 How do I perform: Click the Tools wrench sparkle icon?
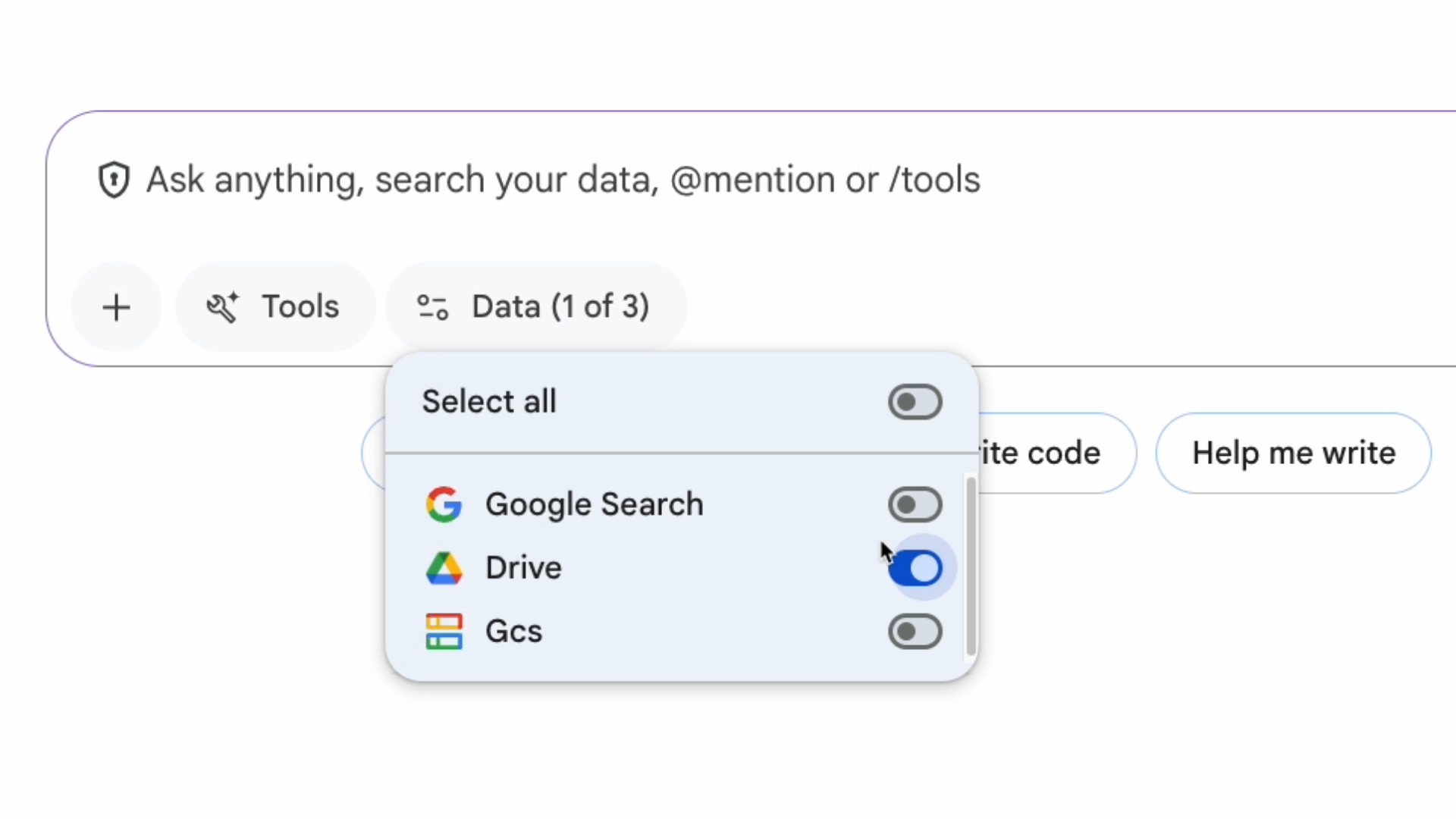(x=222, y=307)
